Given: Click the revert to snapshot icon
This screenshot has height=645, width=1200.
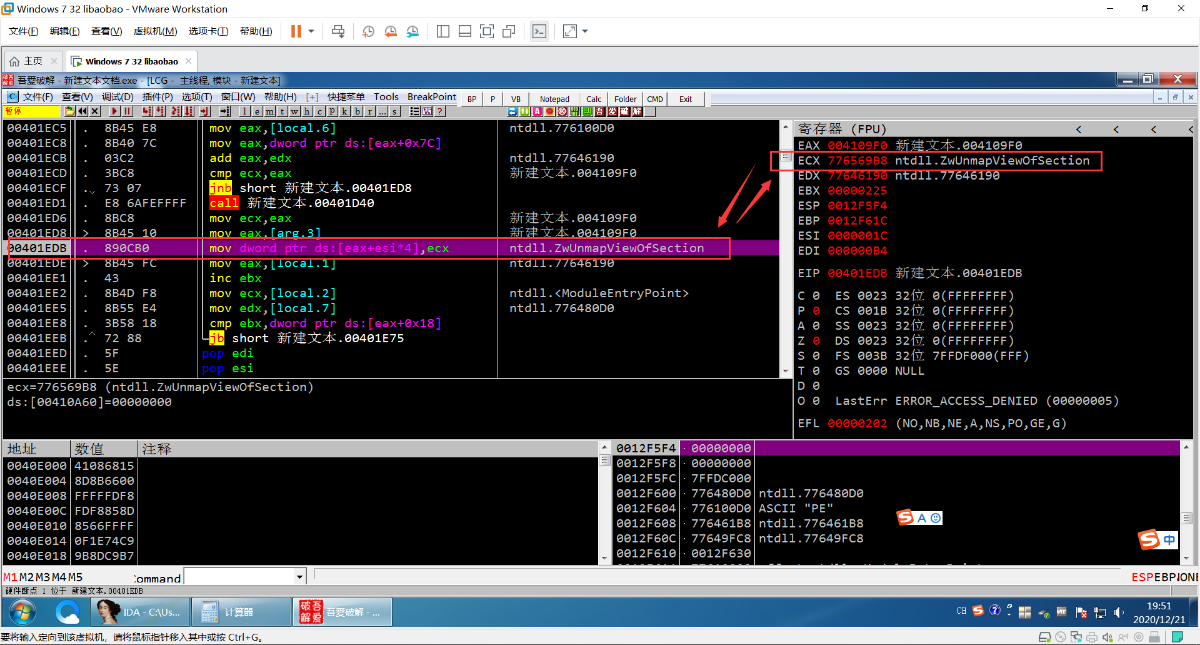Looking at the screenshot, I should coord(389,31).
